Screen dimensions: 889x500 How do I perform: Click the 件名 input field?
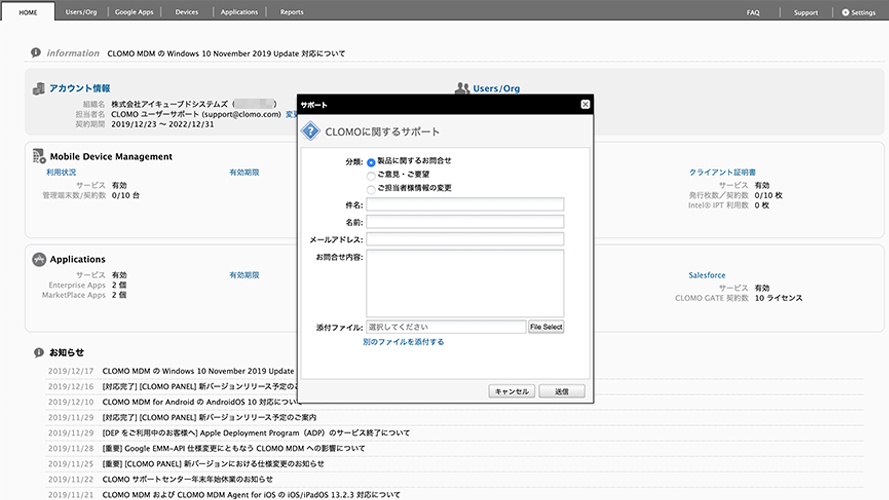coord(465,205)
